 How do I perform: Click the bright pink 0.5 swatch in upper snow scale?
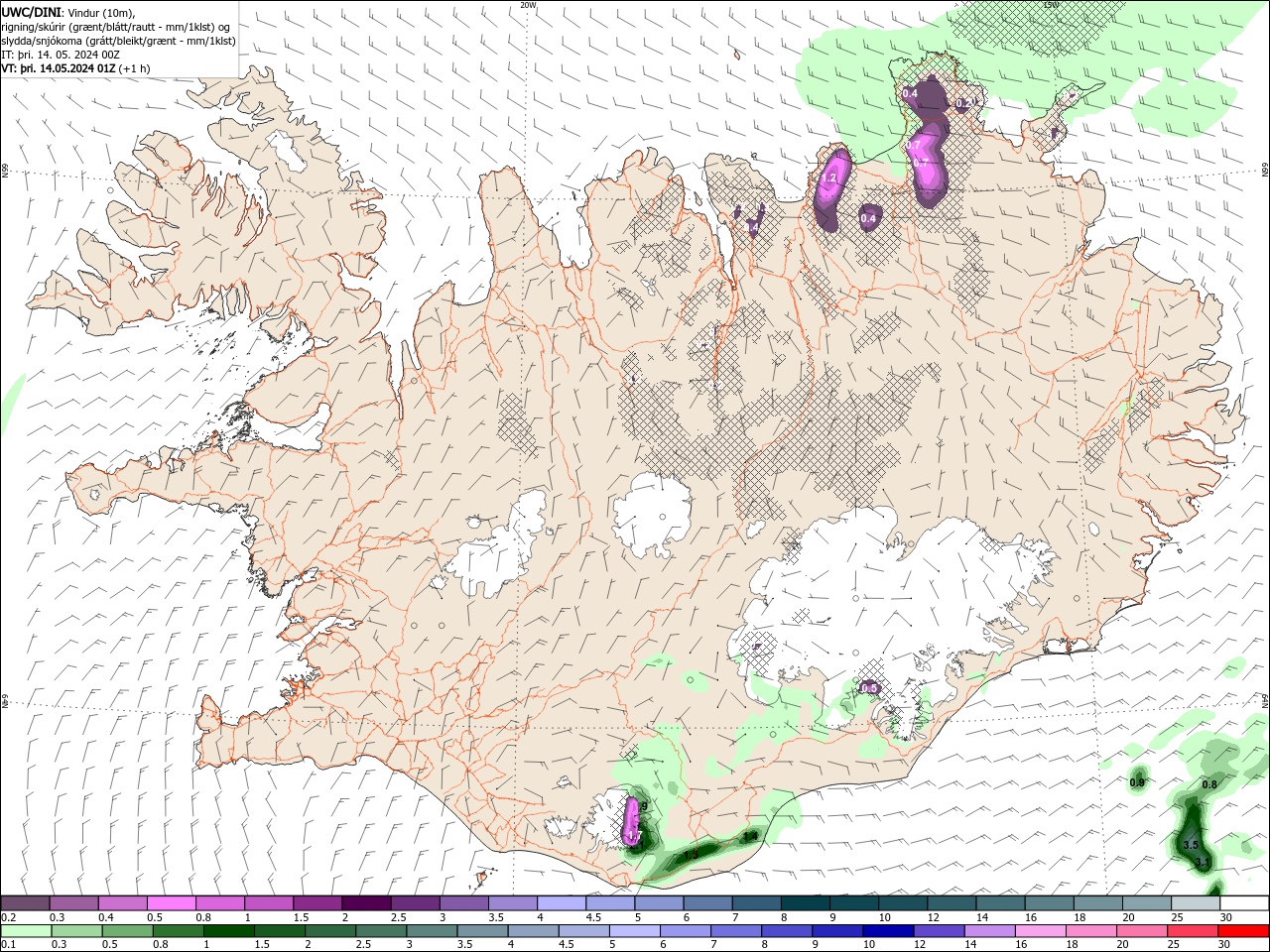(171, 903)
